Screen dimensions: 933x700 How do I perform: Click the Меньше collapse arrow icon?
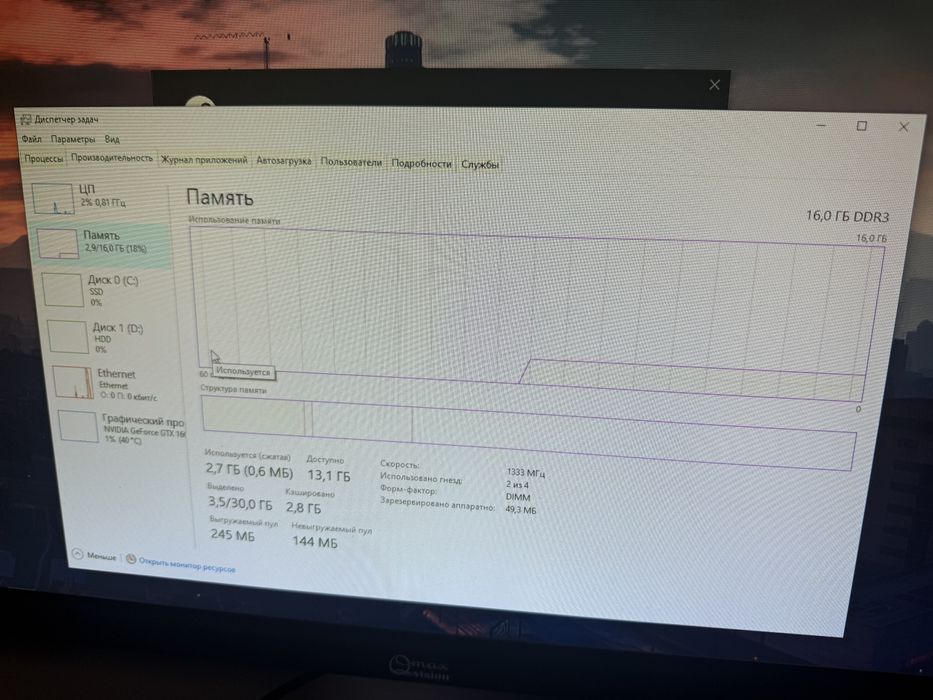pos(77,554)
